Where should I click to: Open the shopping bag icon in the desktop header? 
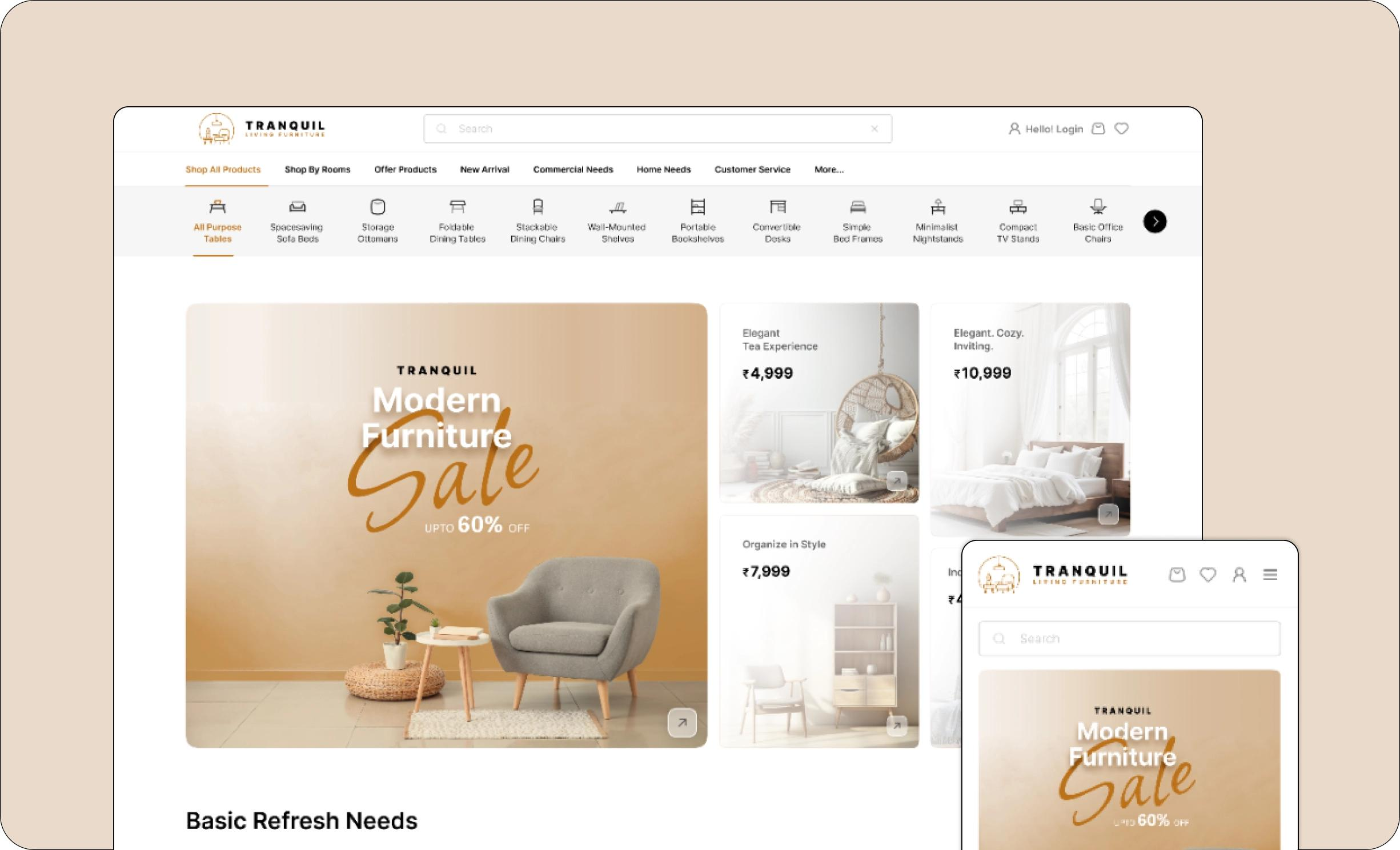(1098, 129)
